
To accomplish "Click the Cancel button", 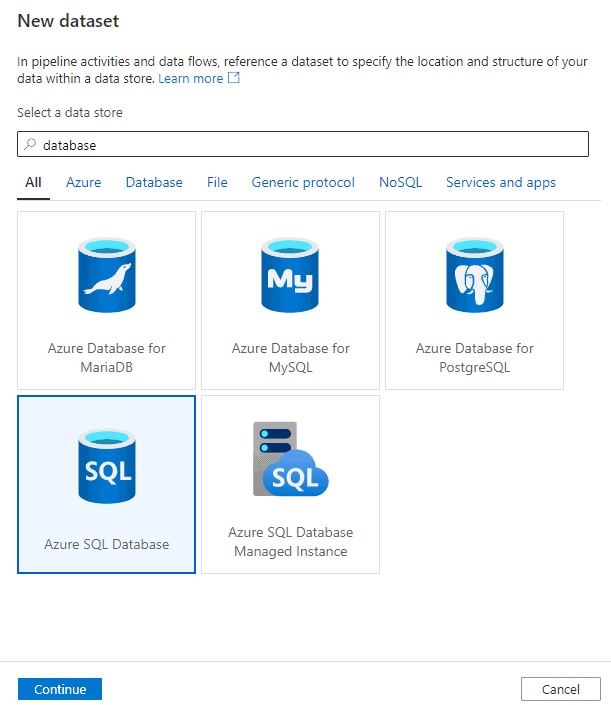I will 561,689.
